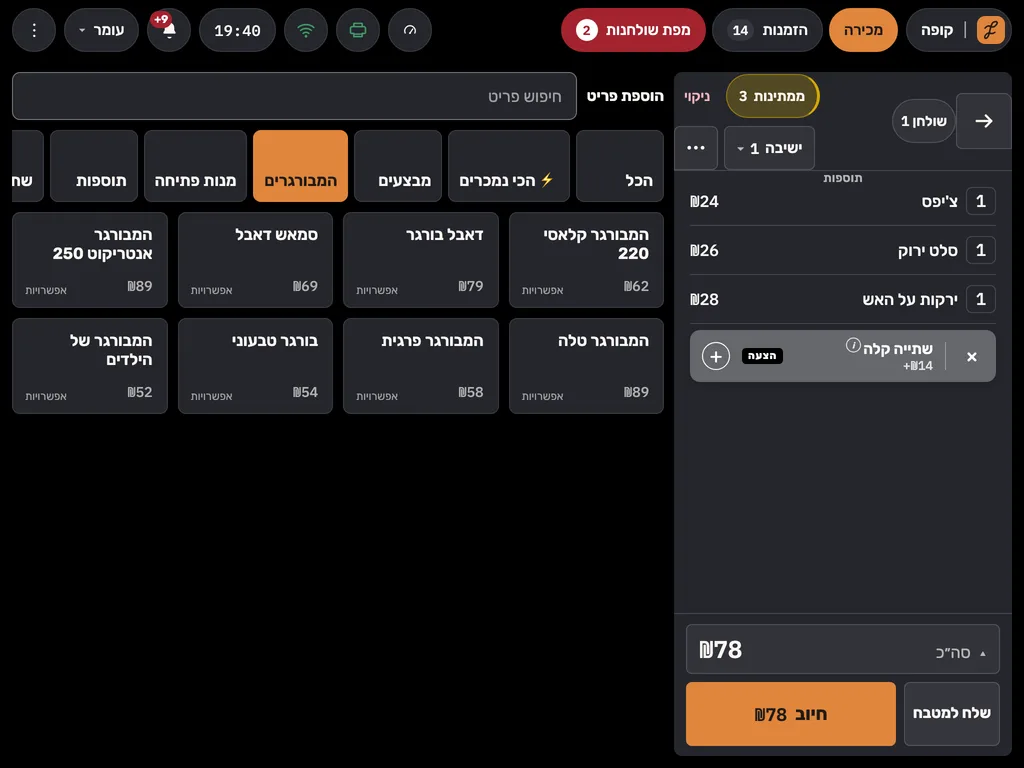Screen dimensions: 1024x768
Task: Select the תוספות sides category
Action: tap(94, 166)
